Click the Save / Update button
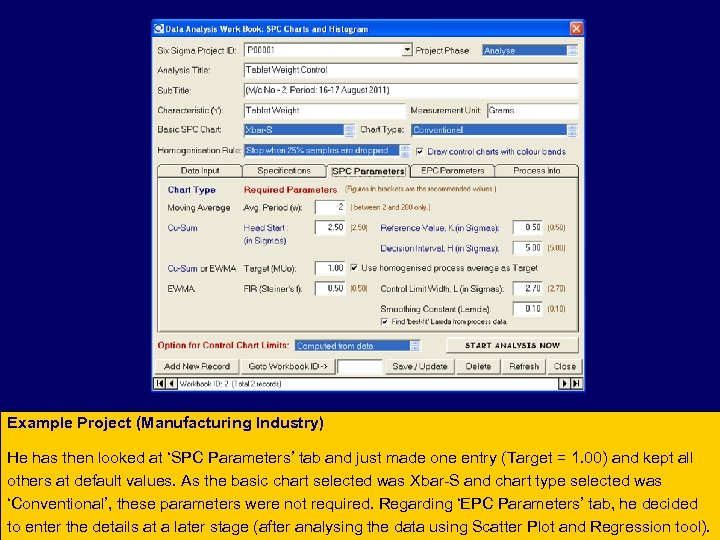 tap(420, 366)
